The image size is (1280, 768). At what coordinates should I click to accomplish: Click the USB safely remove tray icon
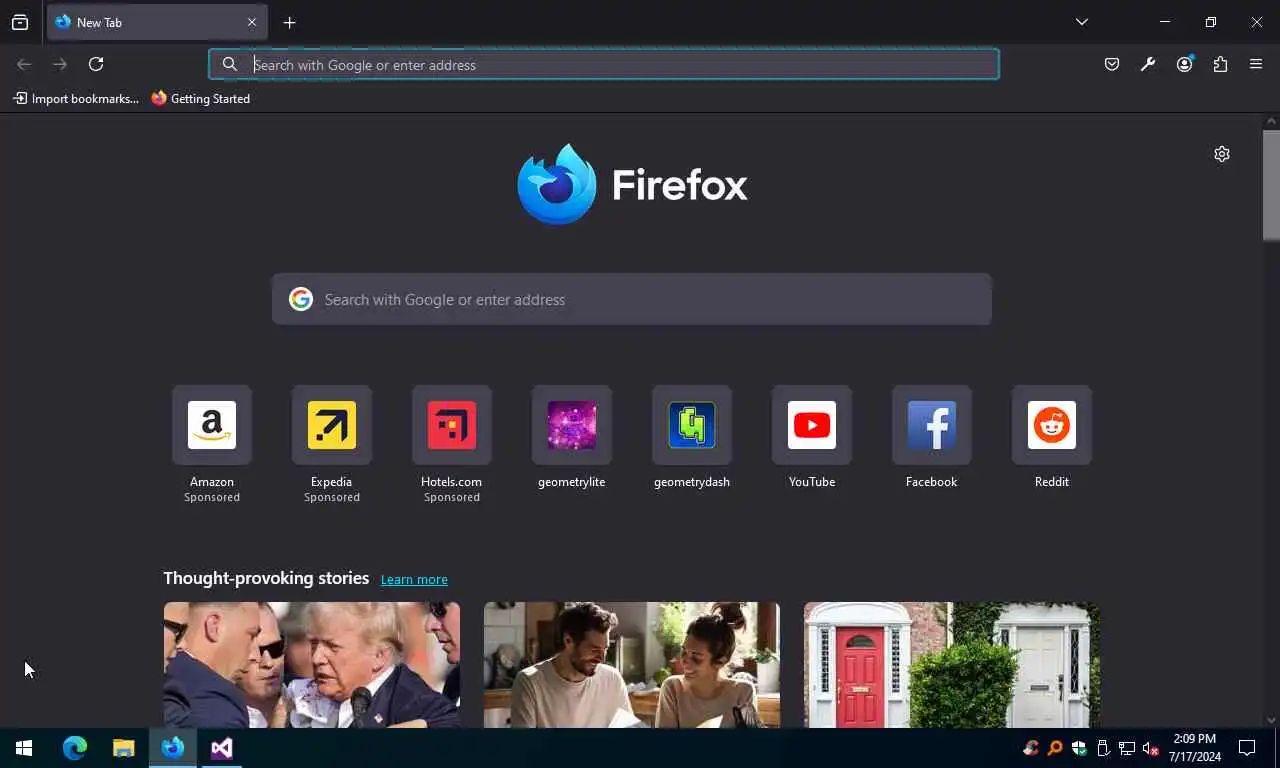click(1103, 748)
